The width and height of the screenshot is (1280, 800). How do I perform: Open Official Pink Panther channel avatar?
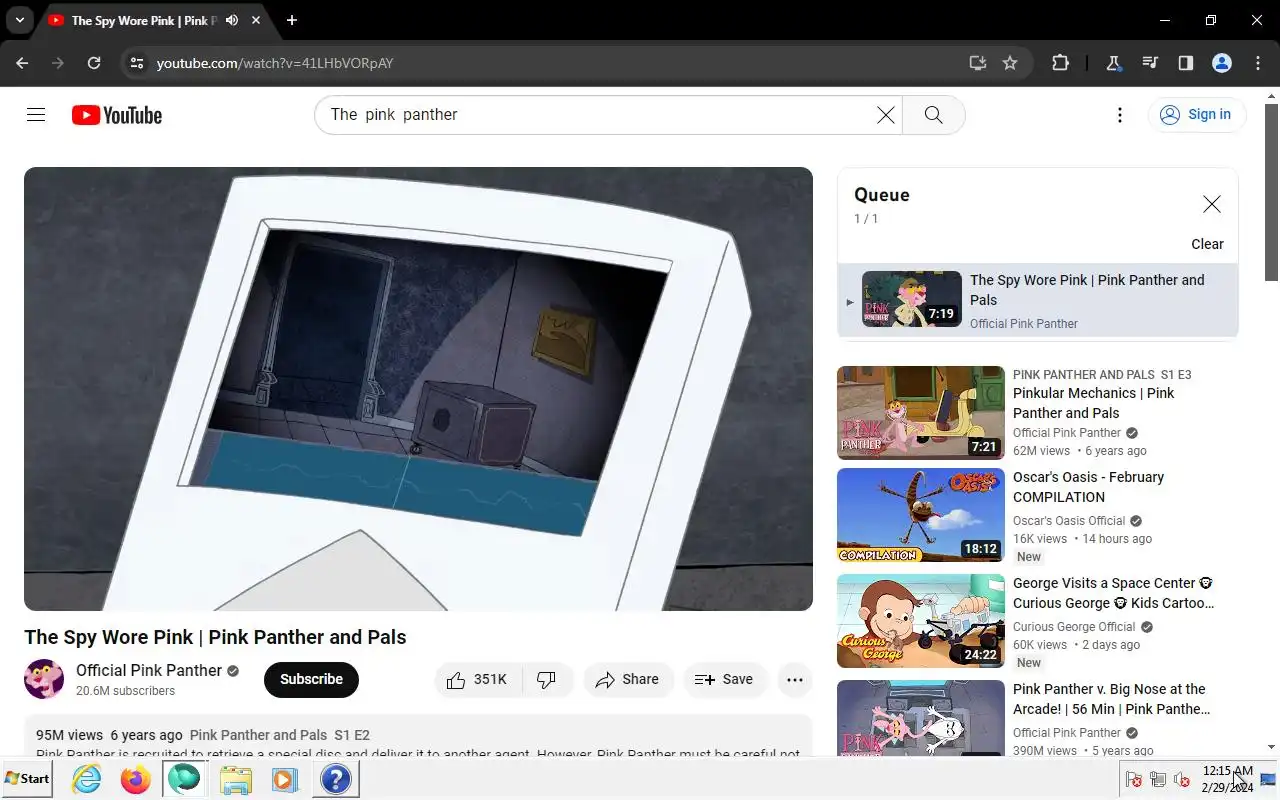44,679
